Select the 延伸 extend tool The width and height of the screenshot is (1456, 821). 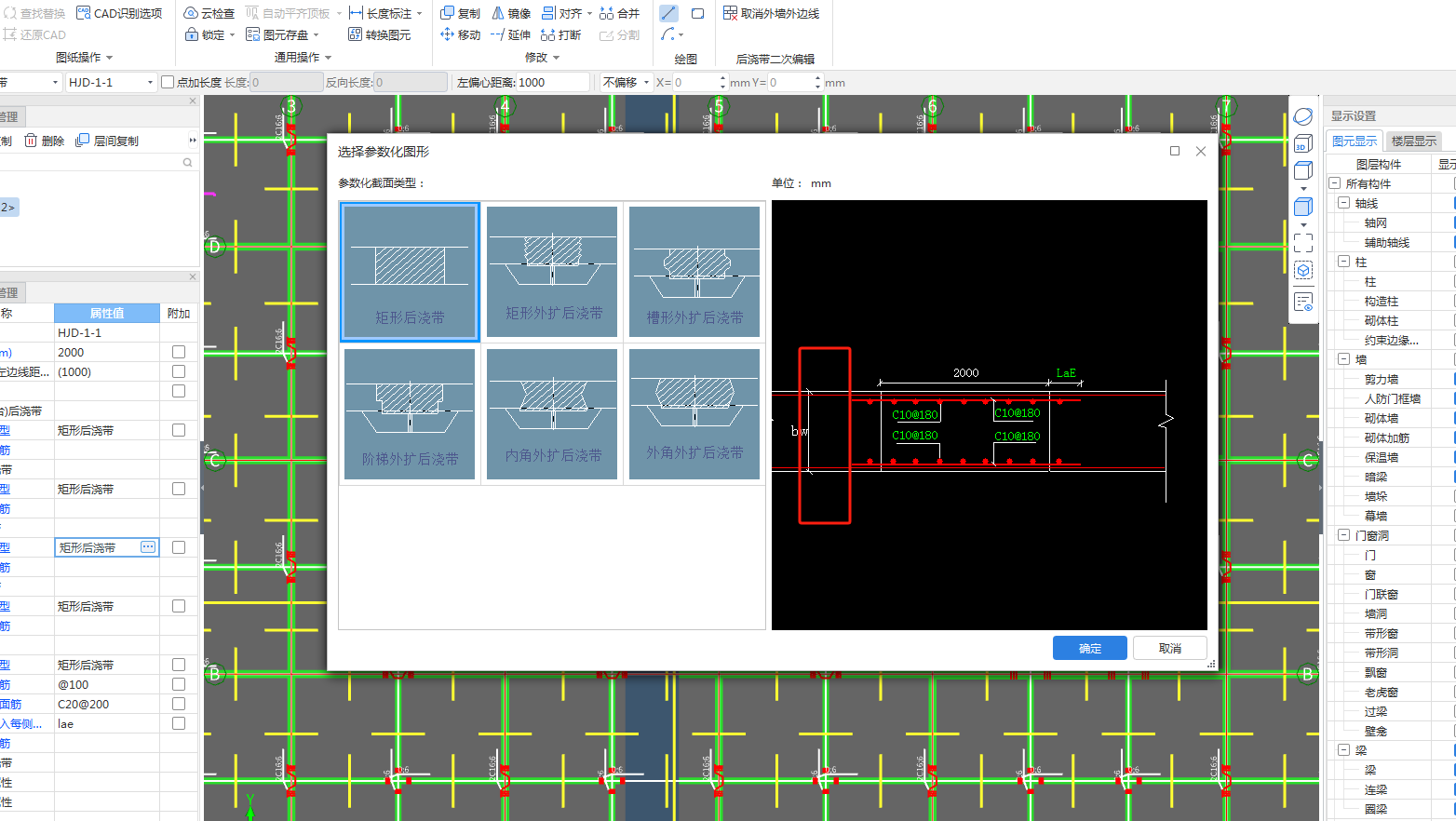(511, 34)
